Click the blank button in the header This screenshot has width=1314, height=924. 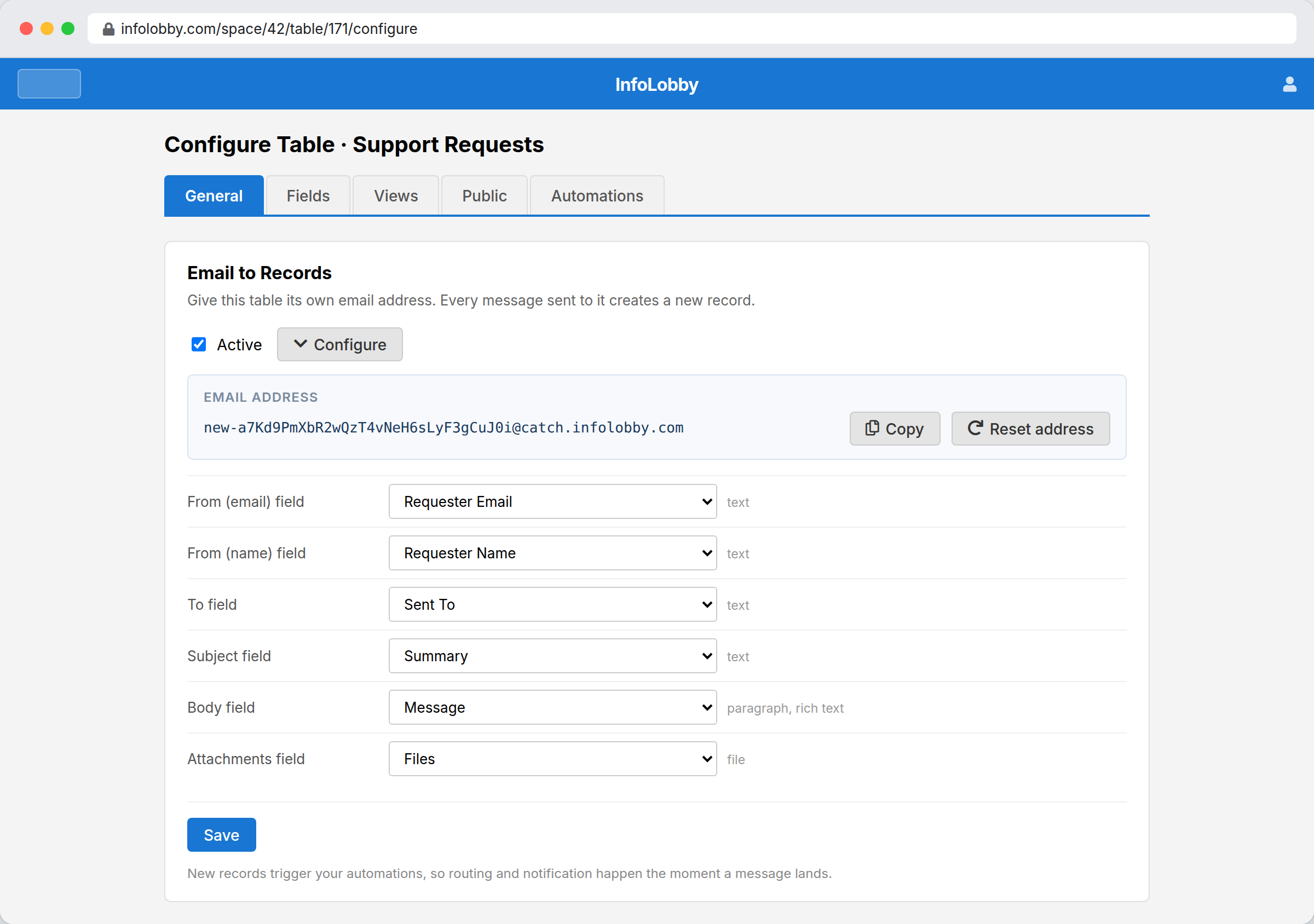(x=49, y=84)
